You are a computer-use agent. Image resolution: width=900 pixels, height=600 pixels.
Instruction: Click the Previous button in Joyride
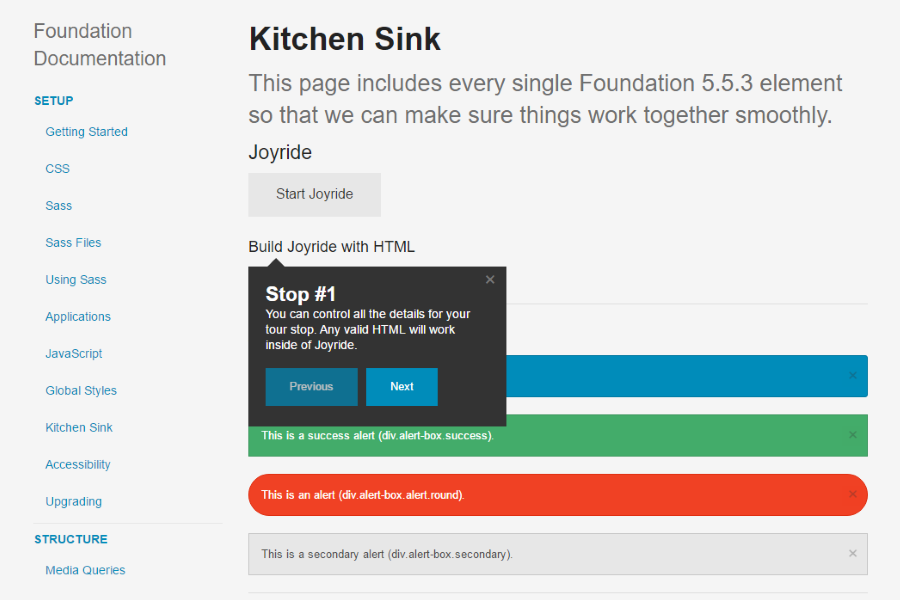311,387
